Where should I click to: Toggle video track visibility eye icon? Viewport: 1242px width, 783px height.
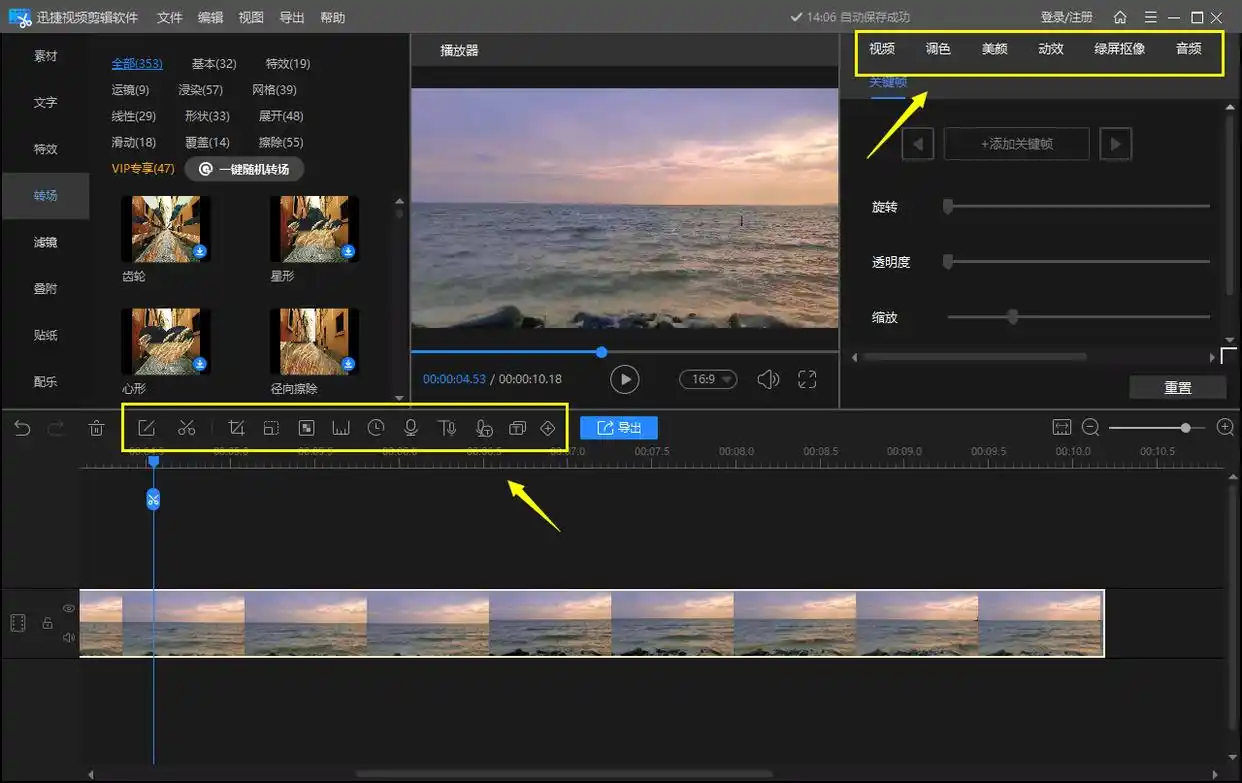pos(69,608)
